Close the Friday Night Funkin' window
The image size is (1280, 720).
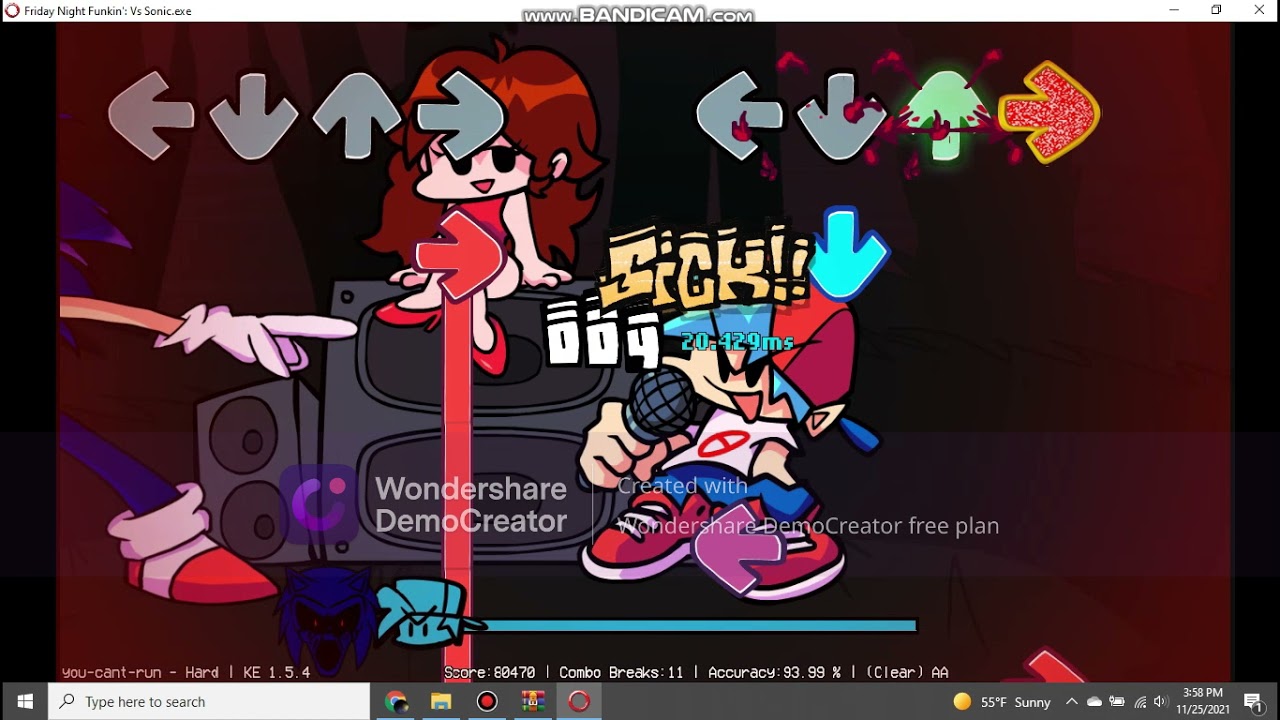[1259, 10]
